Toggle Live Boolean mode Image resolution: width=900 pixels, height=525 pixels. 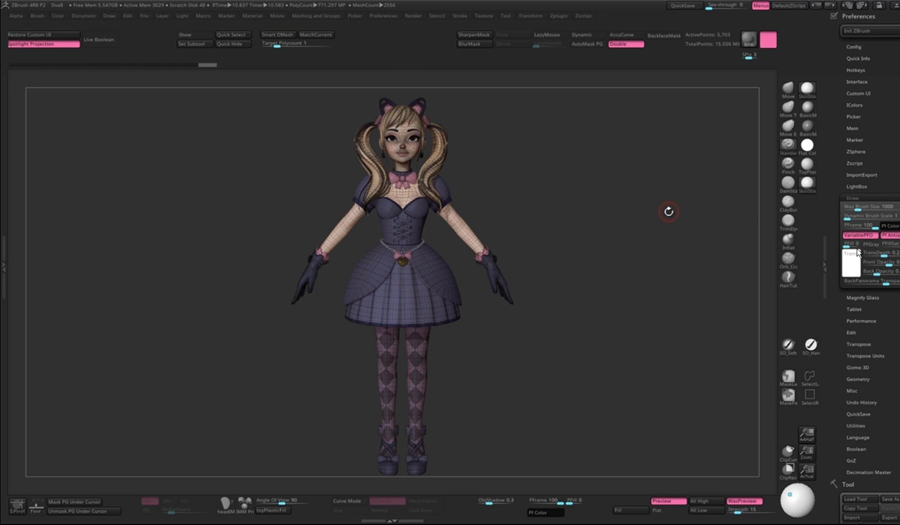coord(99,40)
